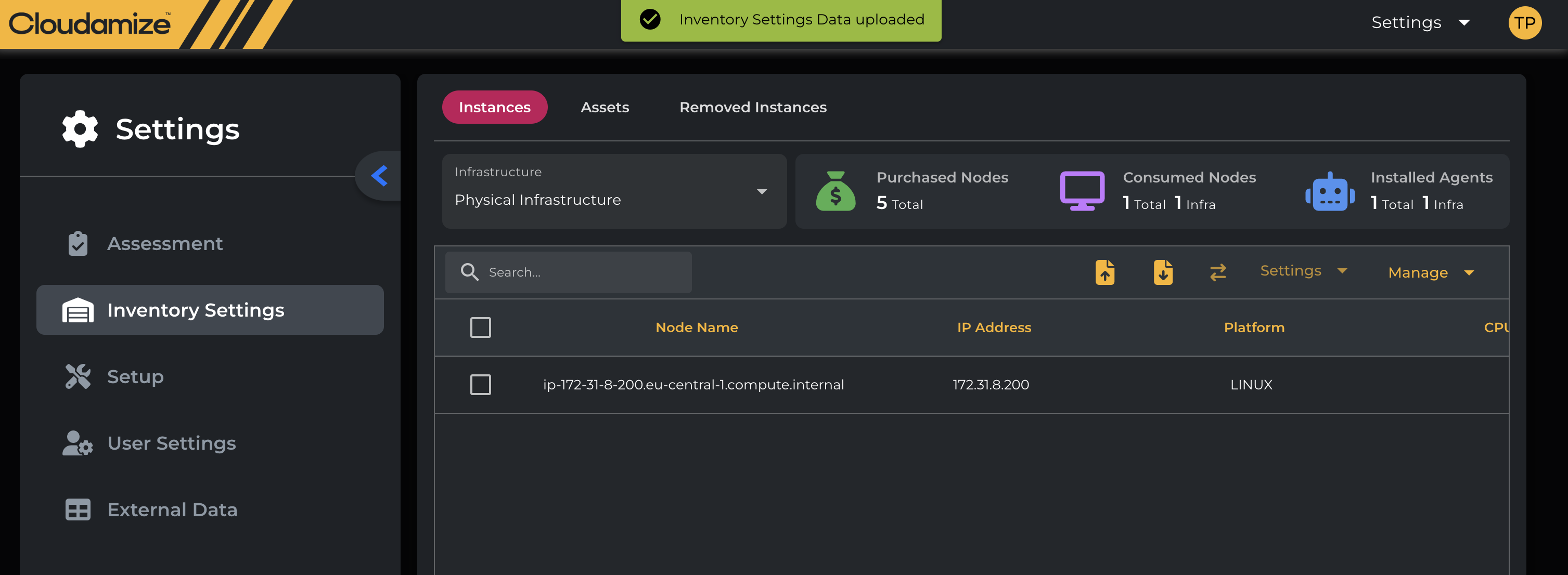Toggle the select-all checkbox in table header
1568x575 pixels.
[480, 328]
